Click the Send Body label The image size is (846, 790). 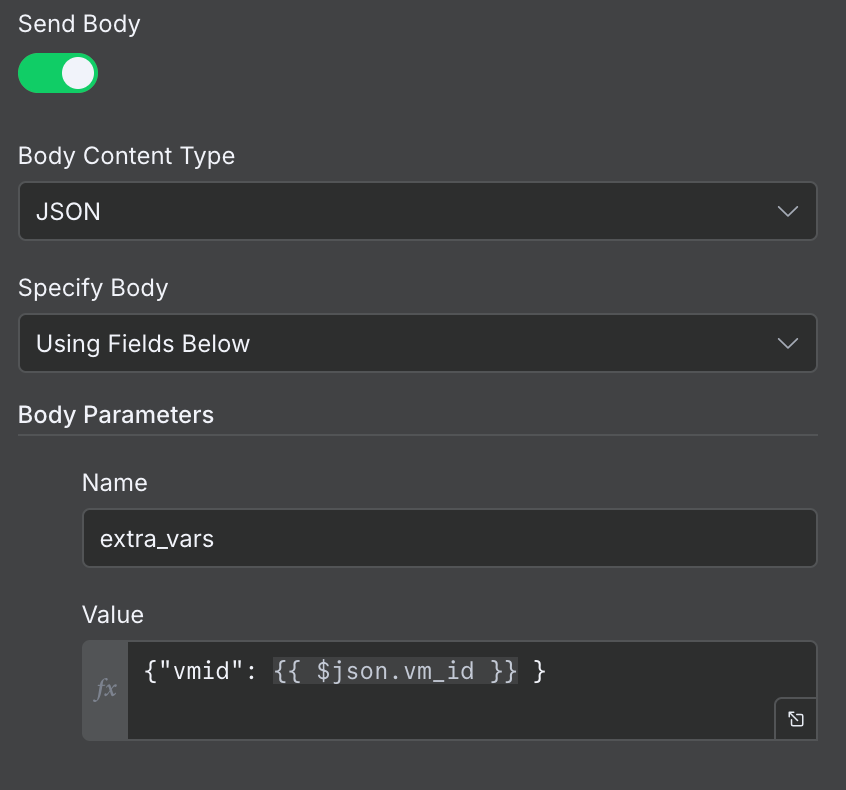point(79,24)
